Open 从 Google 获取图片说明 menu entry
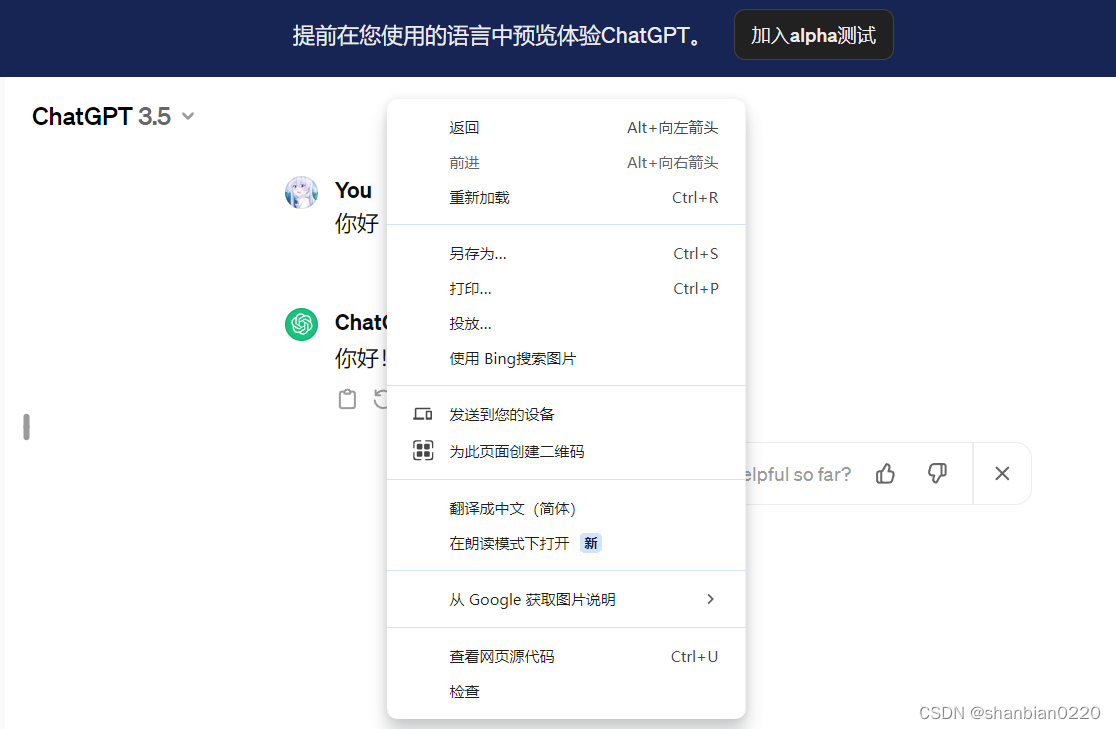Image resolution: width=1116 pixels, height=729 pixels. 566,600
